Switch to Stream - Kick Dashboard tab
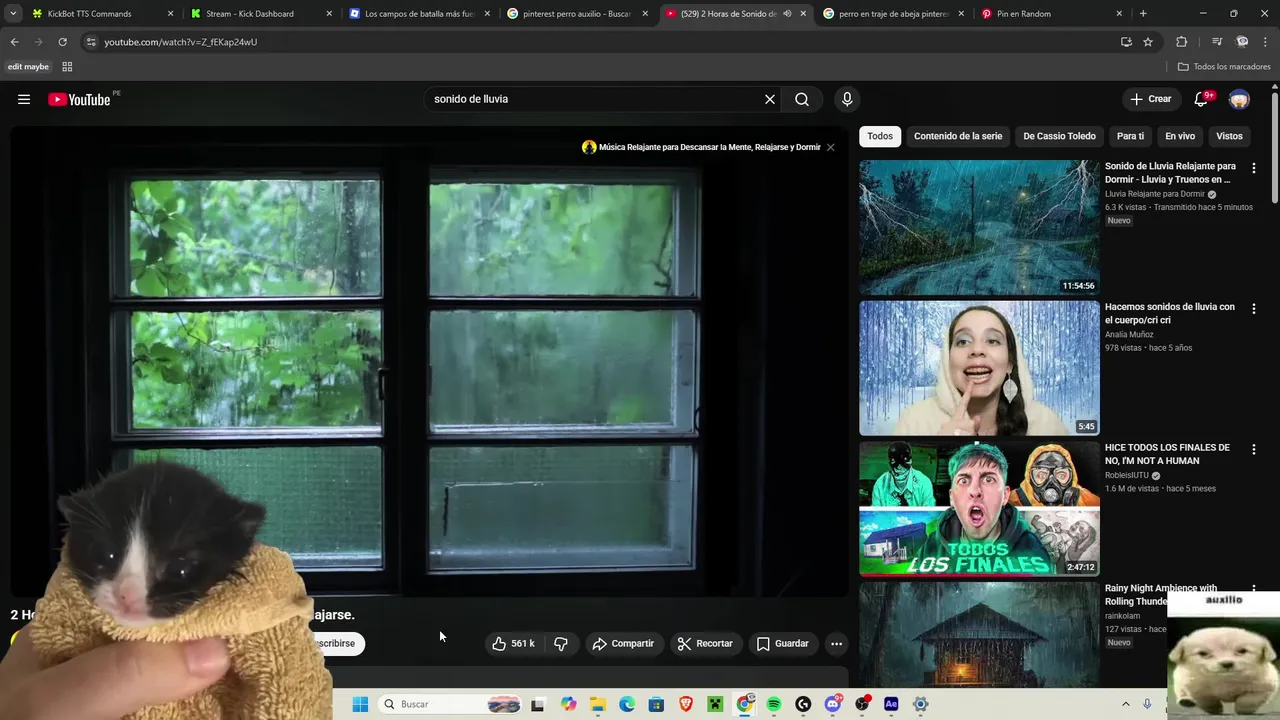1280x720 pixels. [262, 14]
